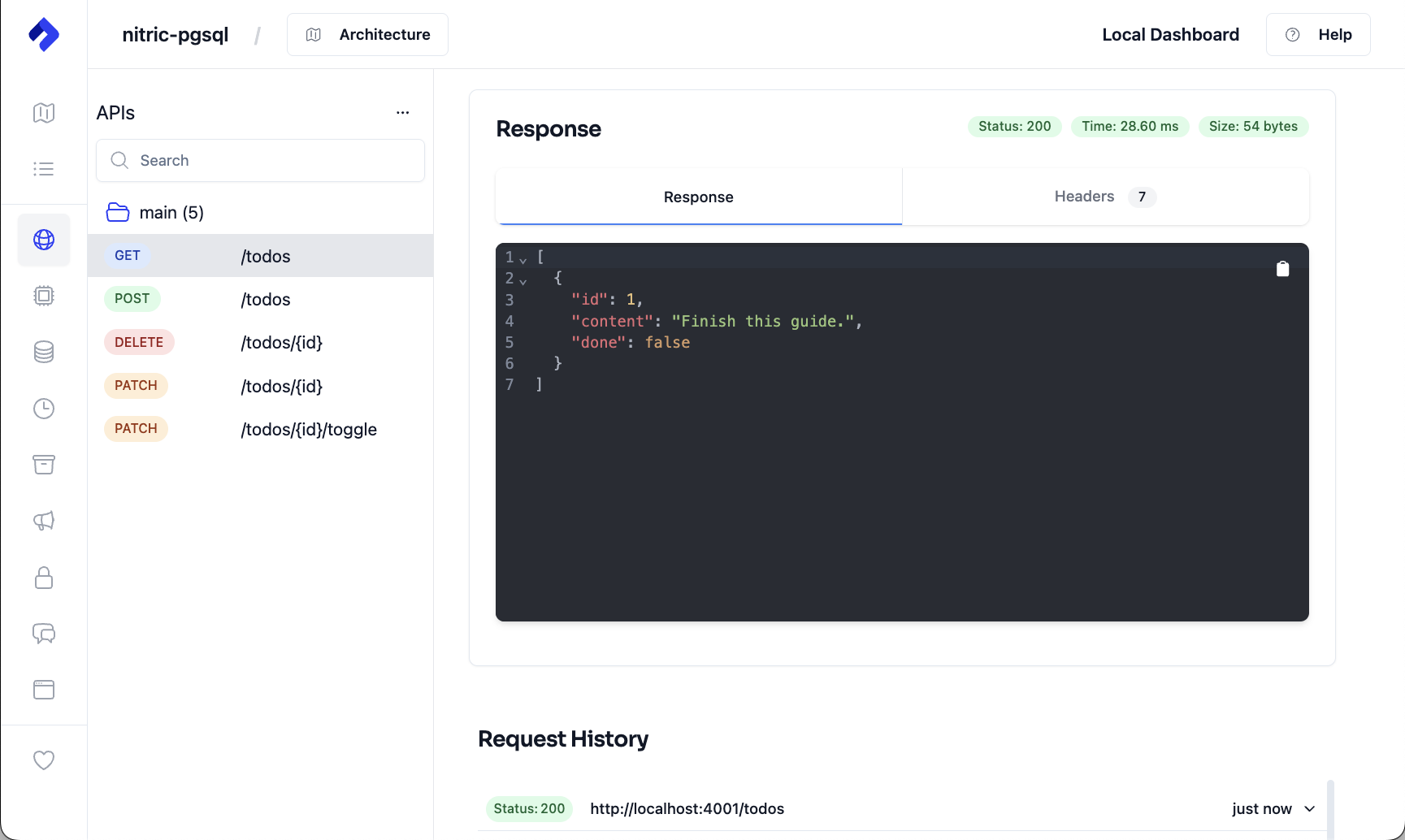
Task: Select the APIs globe sidebar icon
Action: 44,240
